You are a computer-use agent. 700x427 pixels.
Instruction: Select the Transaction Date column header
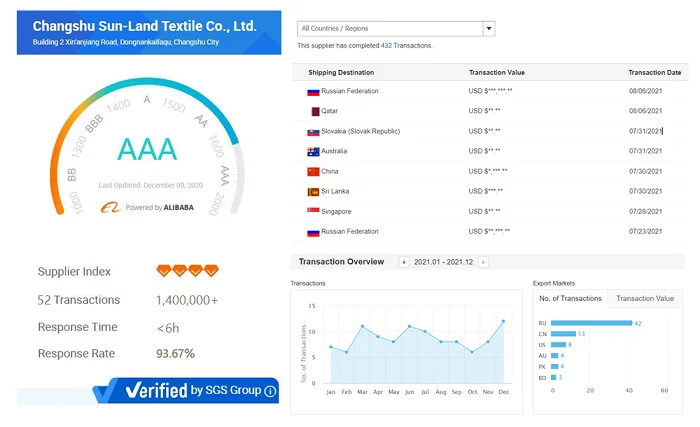[x=654, y=72]
